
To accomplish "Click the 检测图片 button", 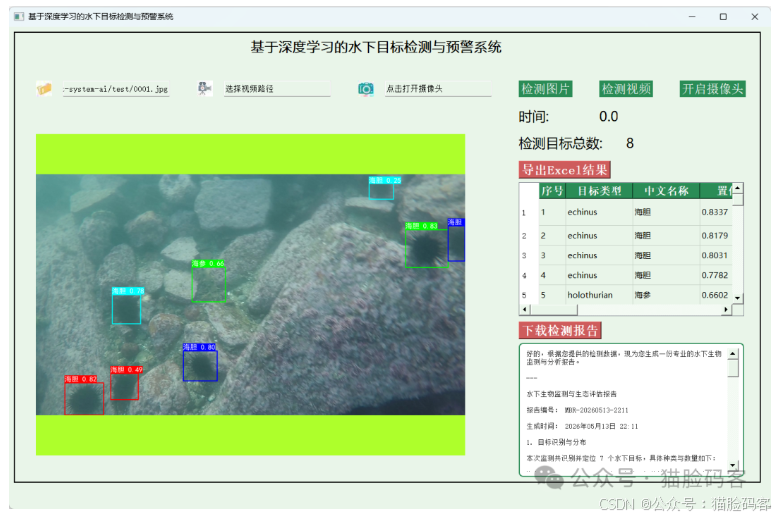I will click(545, 89).
